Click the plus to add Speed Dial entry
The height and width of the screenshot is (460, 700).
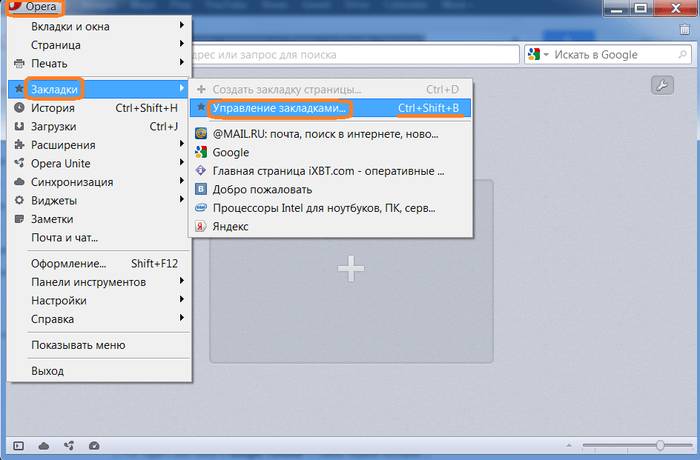click(x=350, y=268)
